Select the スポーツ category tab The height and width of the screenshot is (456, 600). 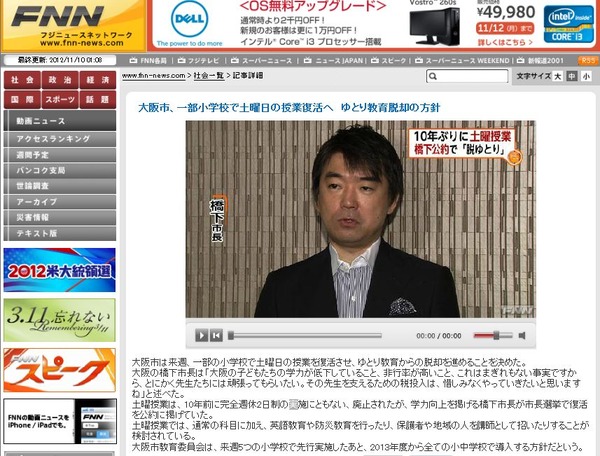(60, 100)
